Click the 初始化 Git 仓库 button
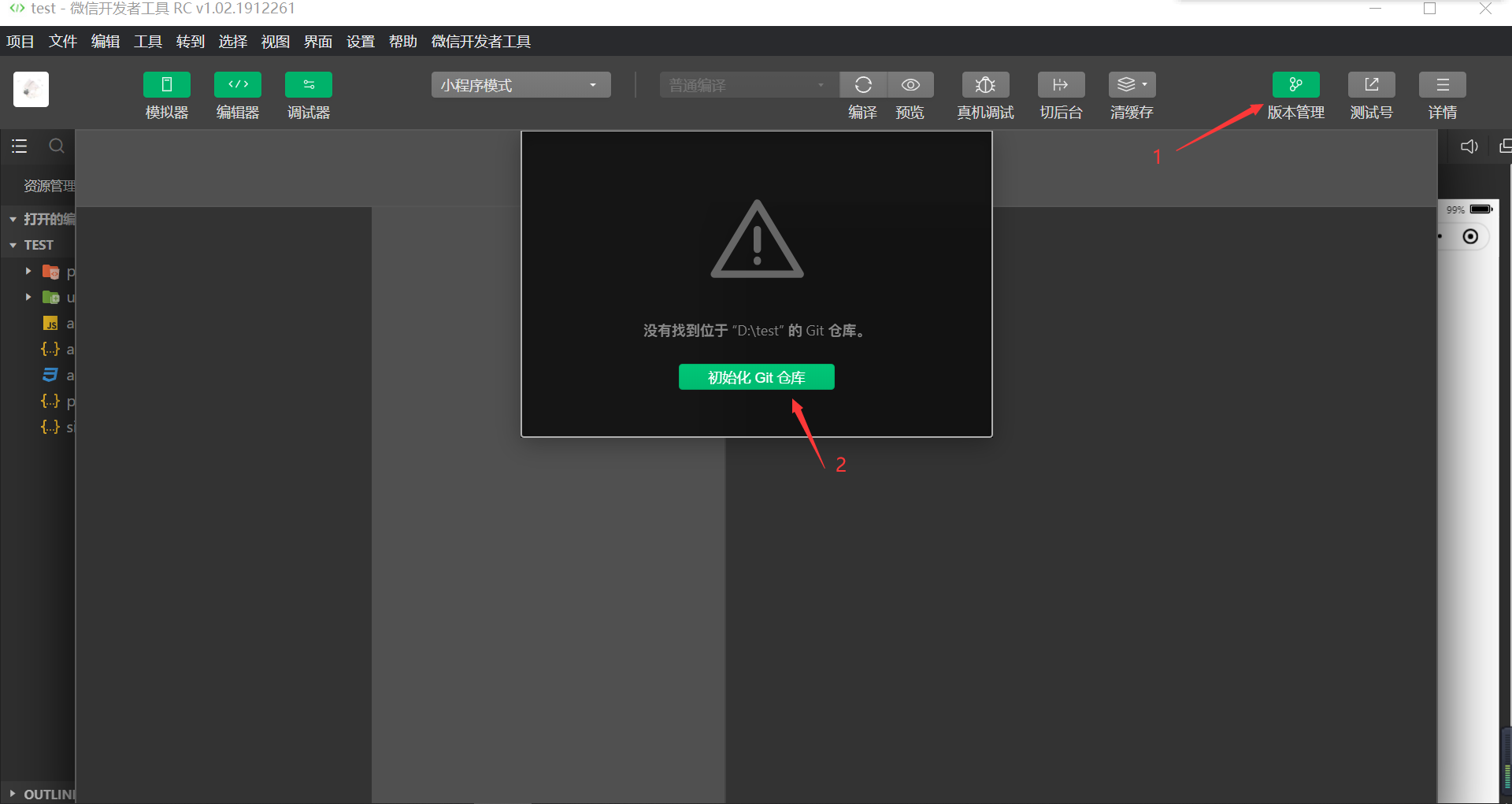This screenshot has width=1512, height=804. [x=756, y=377]
